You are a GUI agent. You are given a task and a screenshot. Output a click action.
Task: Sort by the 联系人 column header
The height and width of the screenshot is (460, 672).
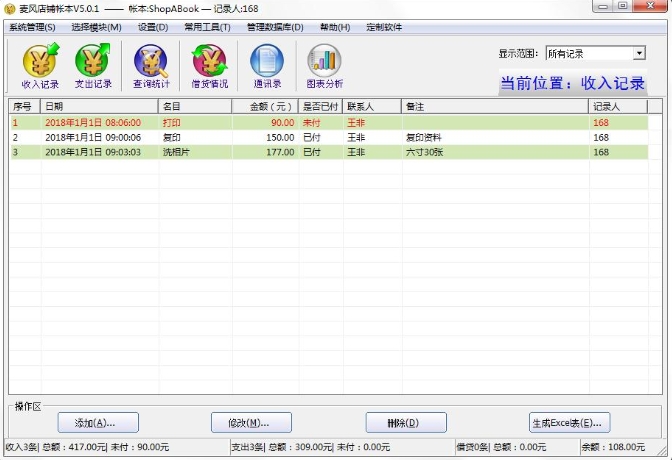pos(372,106)
